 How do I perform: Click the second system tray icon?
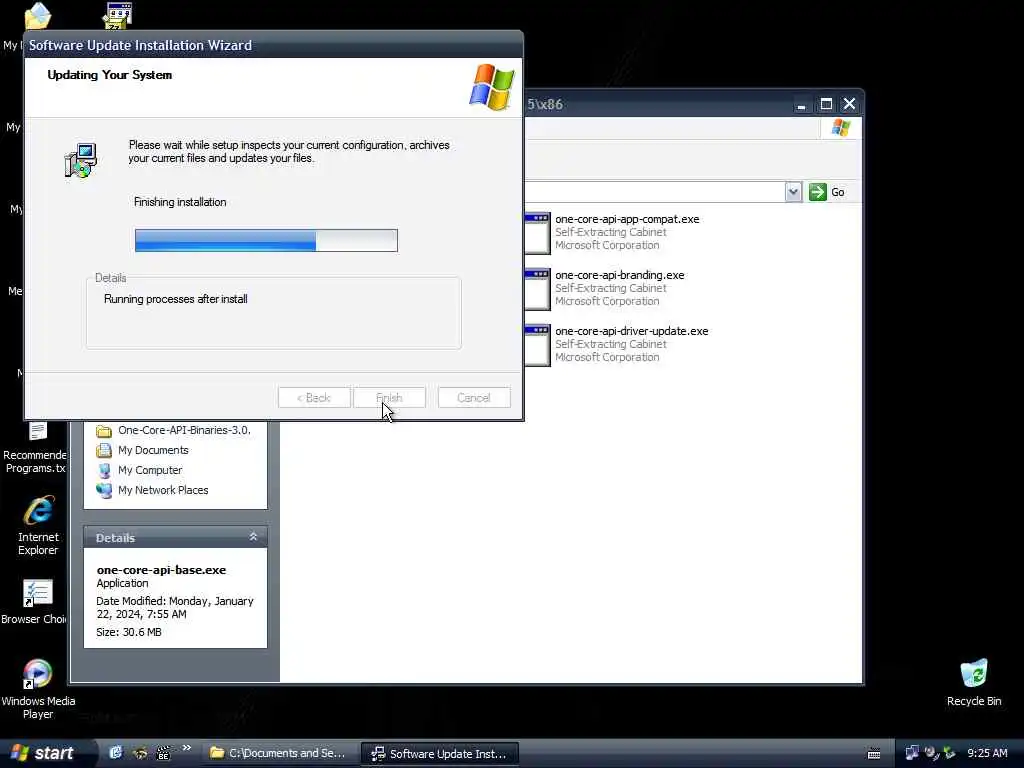click(x=931, y=753)
